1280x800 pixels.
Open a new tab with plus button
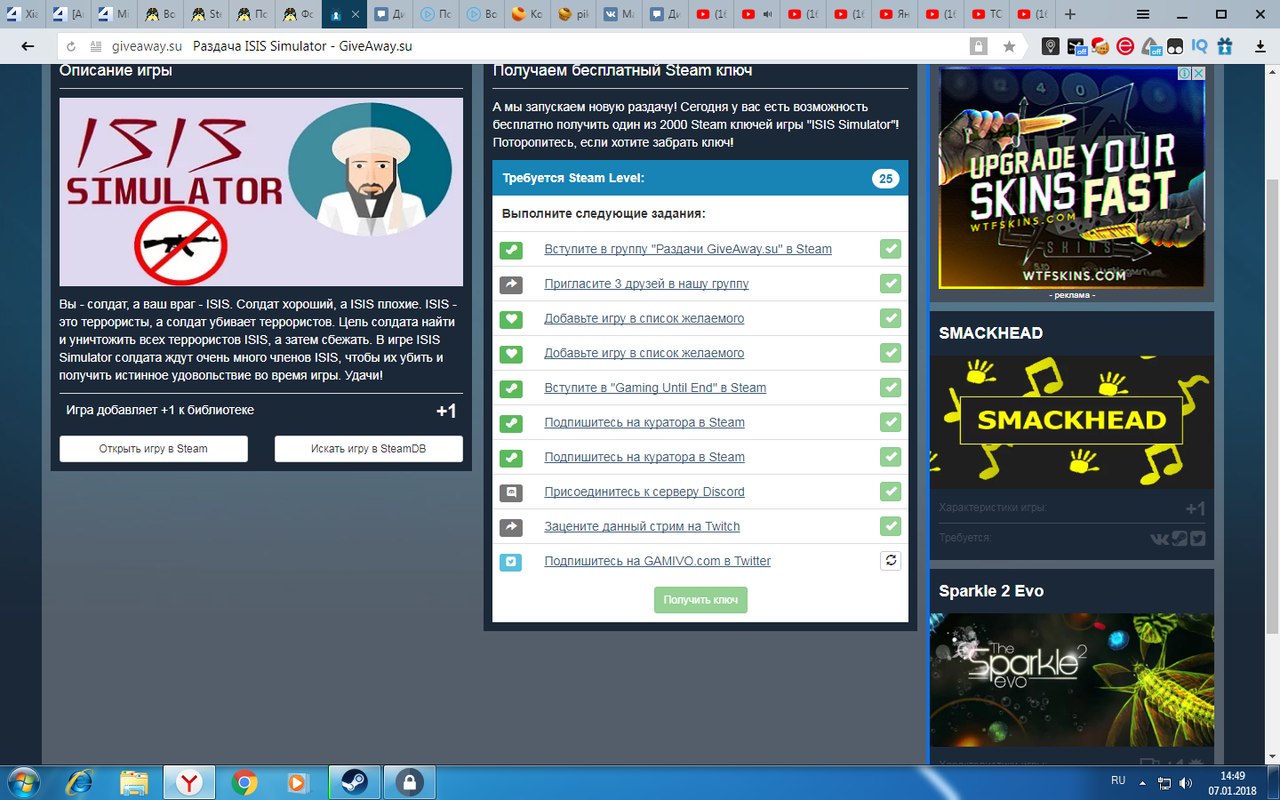1070,15
